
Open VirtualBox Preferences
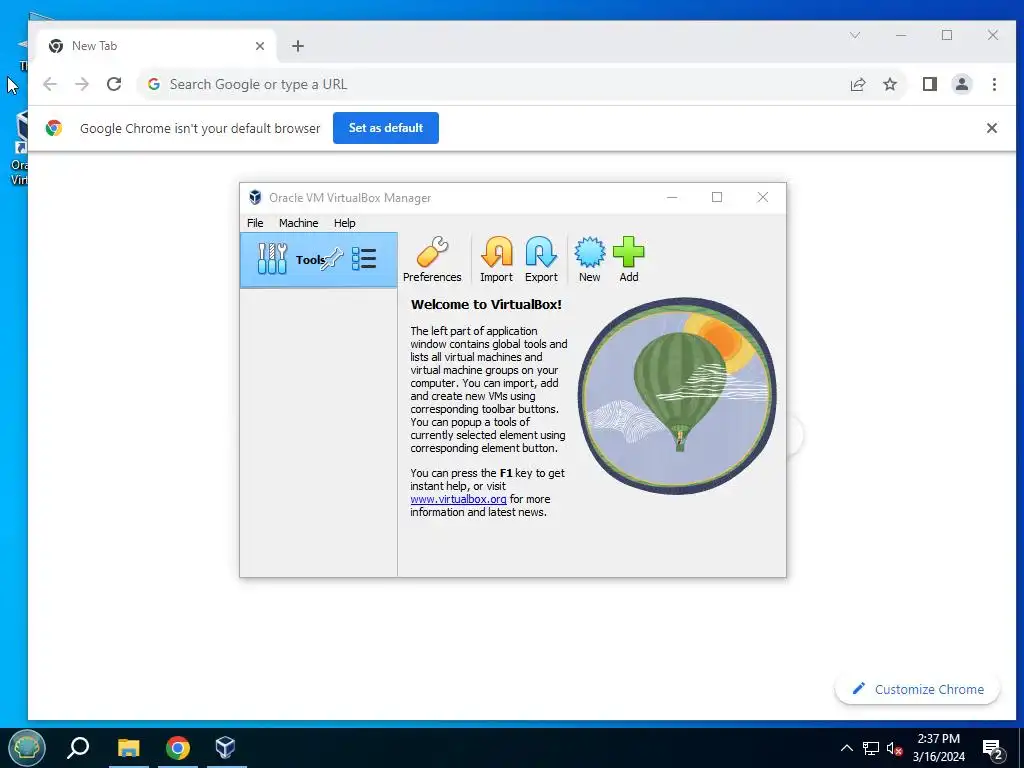[432, 259]
